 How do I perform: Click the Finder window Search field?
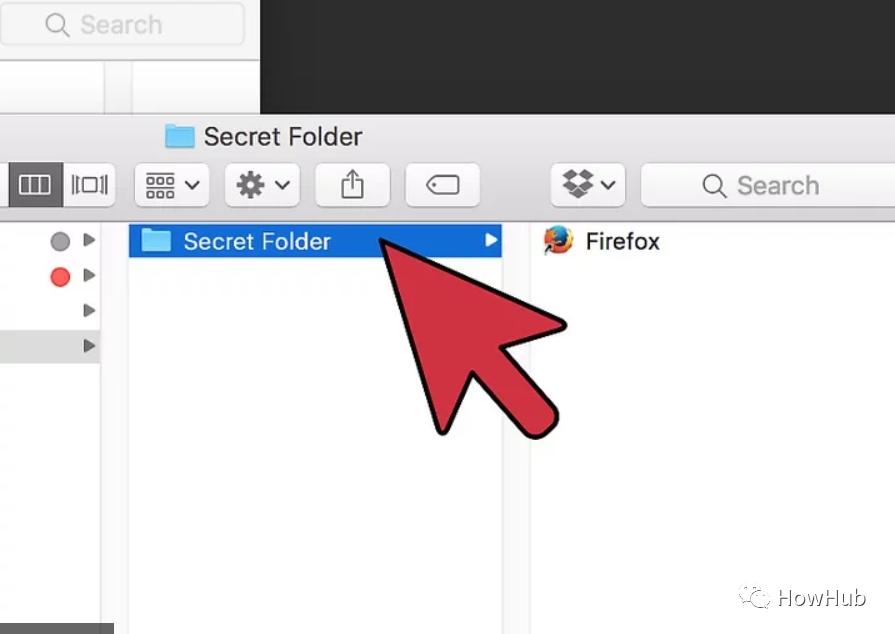768,185
